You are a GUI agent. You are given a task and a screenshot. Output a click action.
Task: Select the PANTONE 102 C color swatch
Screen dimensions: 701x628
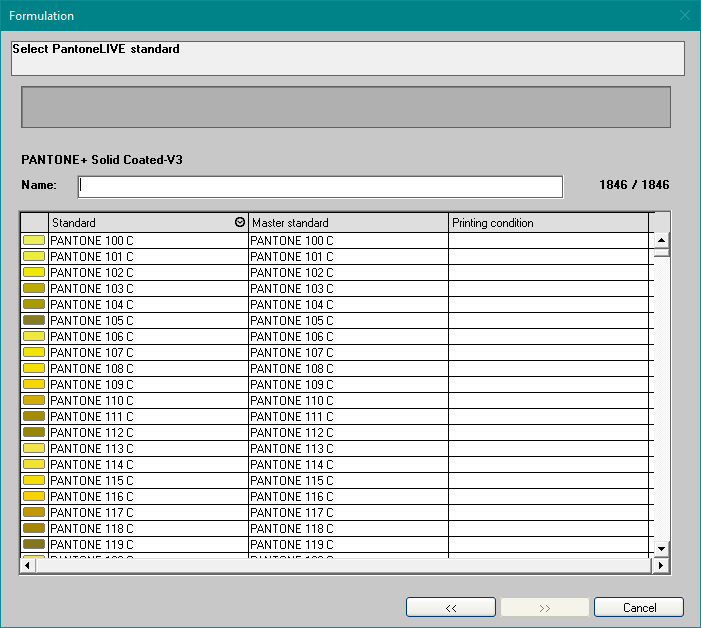(34, 272)
